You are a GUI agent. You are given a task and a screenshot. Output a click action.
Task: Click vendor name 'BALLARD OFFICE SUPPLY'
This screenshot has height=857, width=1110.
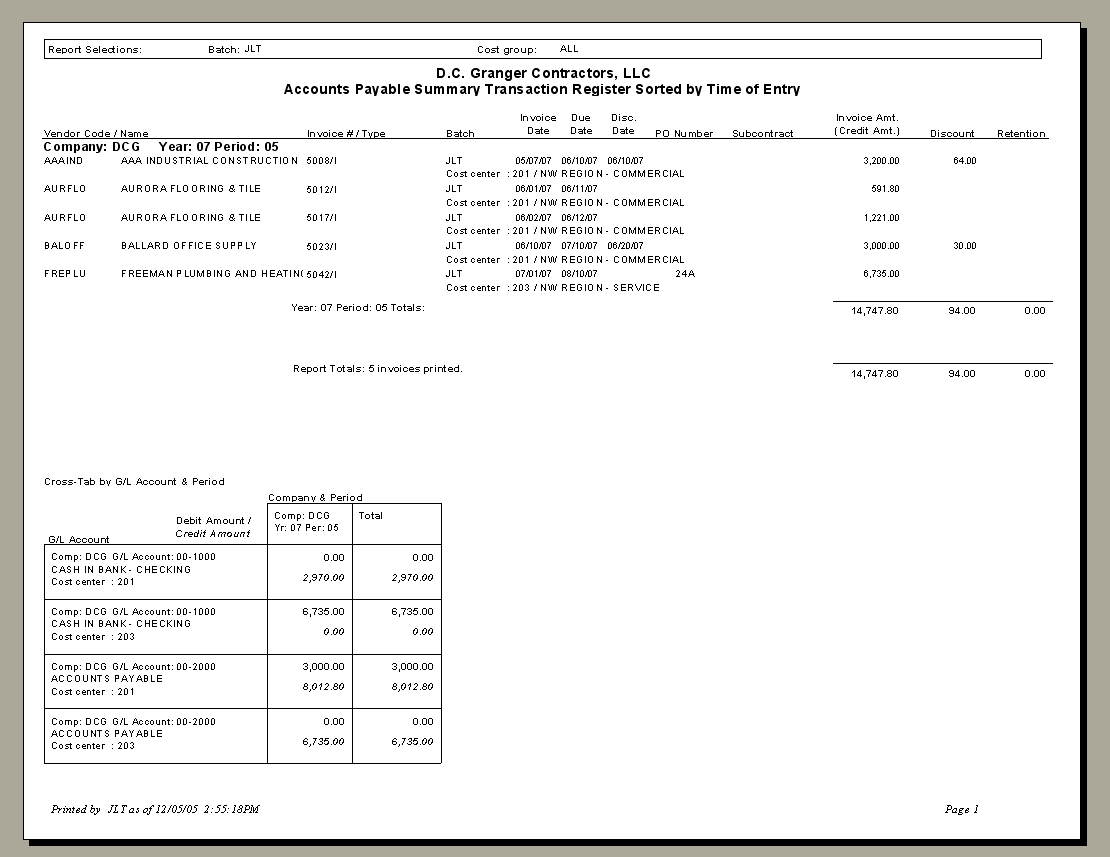coord(189,246)
